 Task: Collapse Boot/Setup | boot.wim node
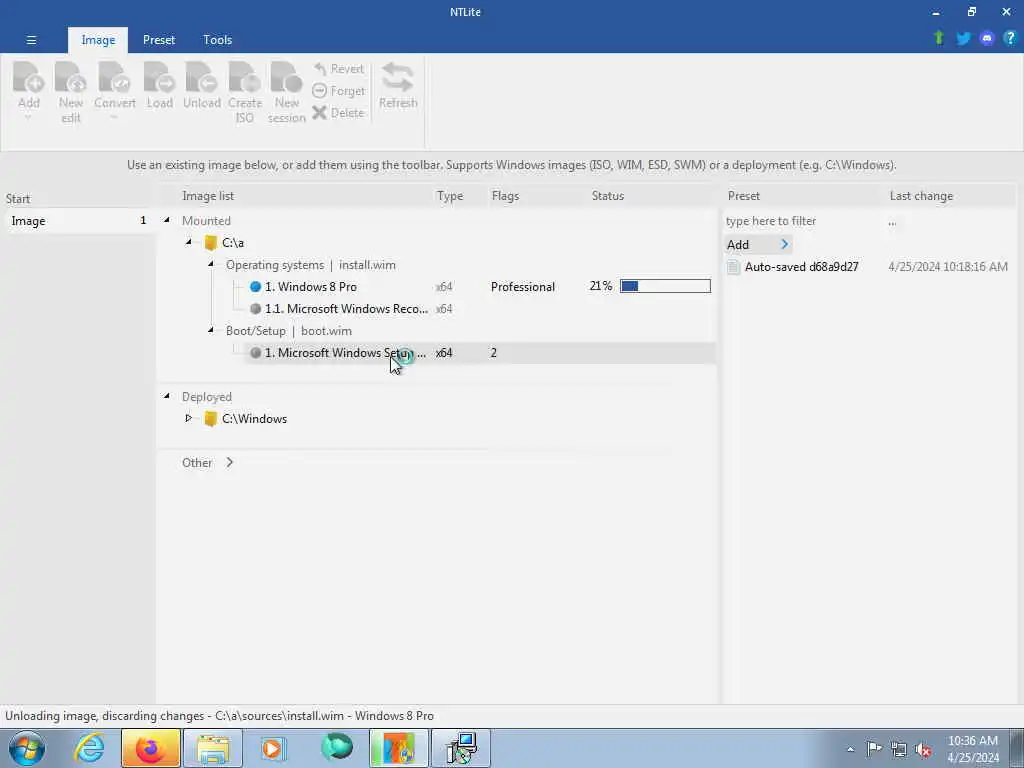click(x=210, y=330)
